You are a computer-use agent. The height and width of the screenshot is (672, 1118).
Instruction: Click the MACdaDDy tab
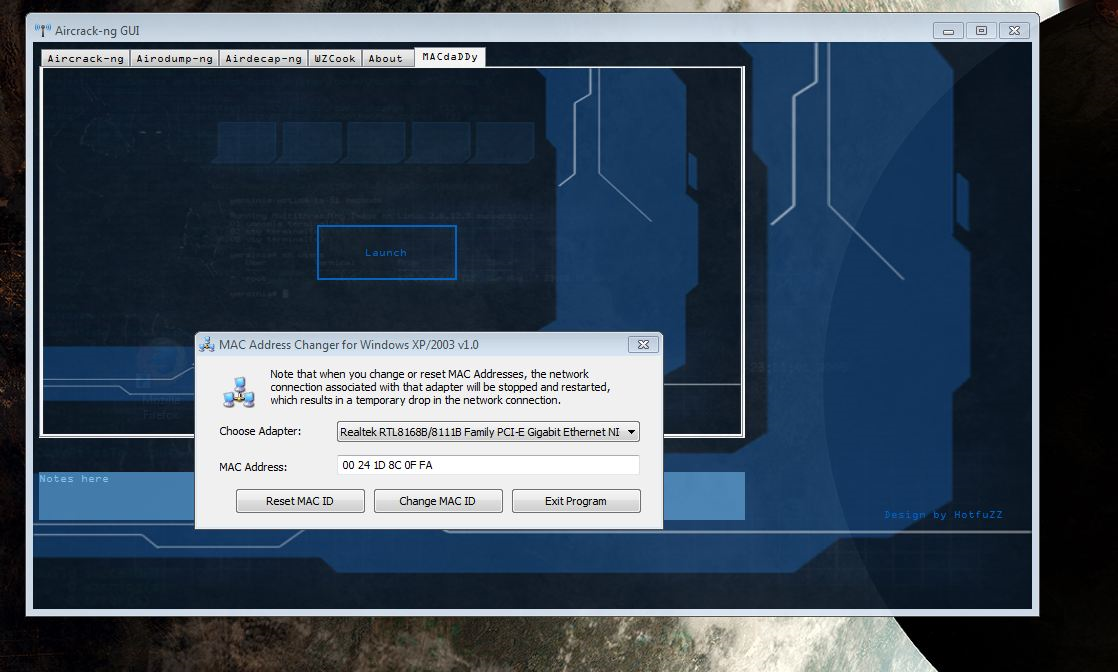click(x=450, y=57)
